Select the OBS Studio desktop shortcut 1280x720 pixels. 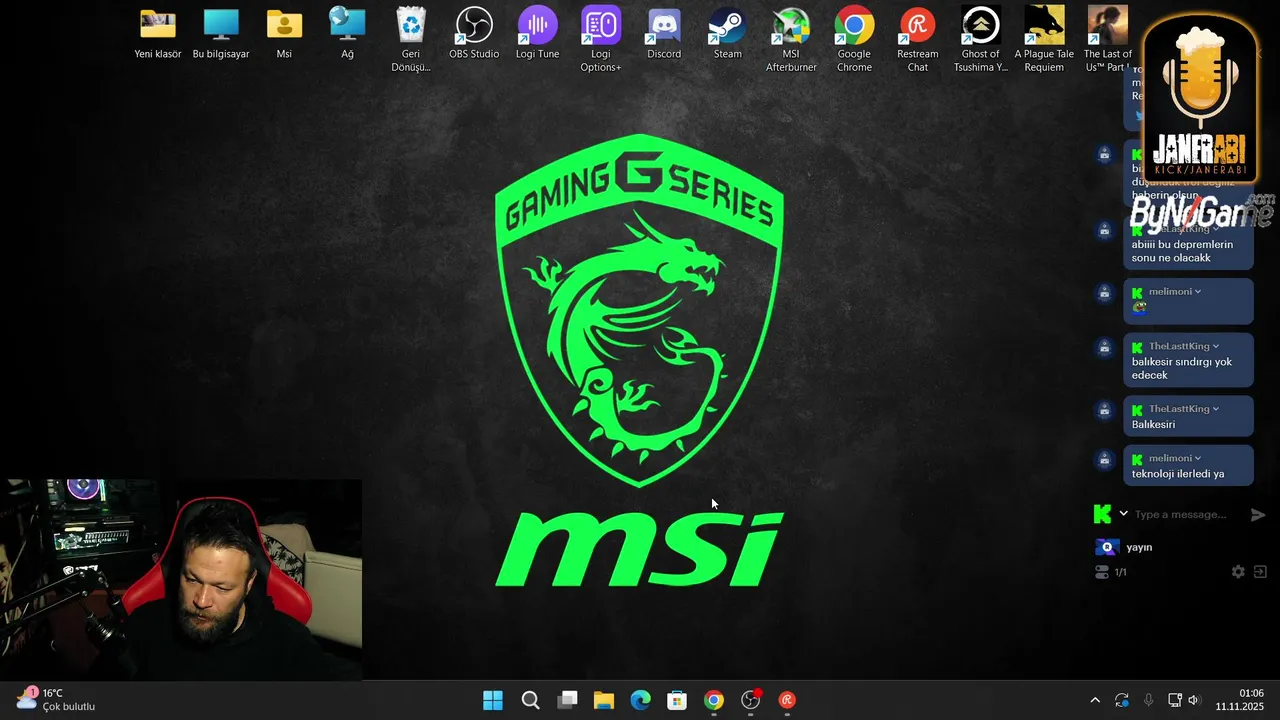[x=474, y=34]
